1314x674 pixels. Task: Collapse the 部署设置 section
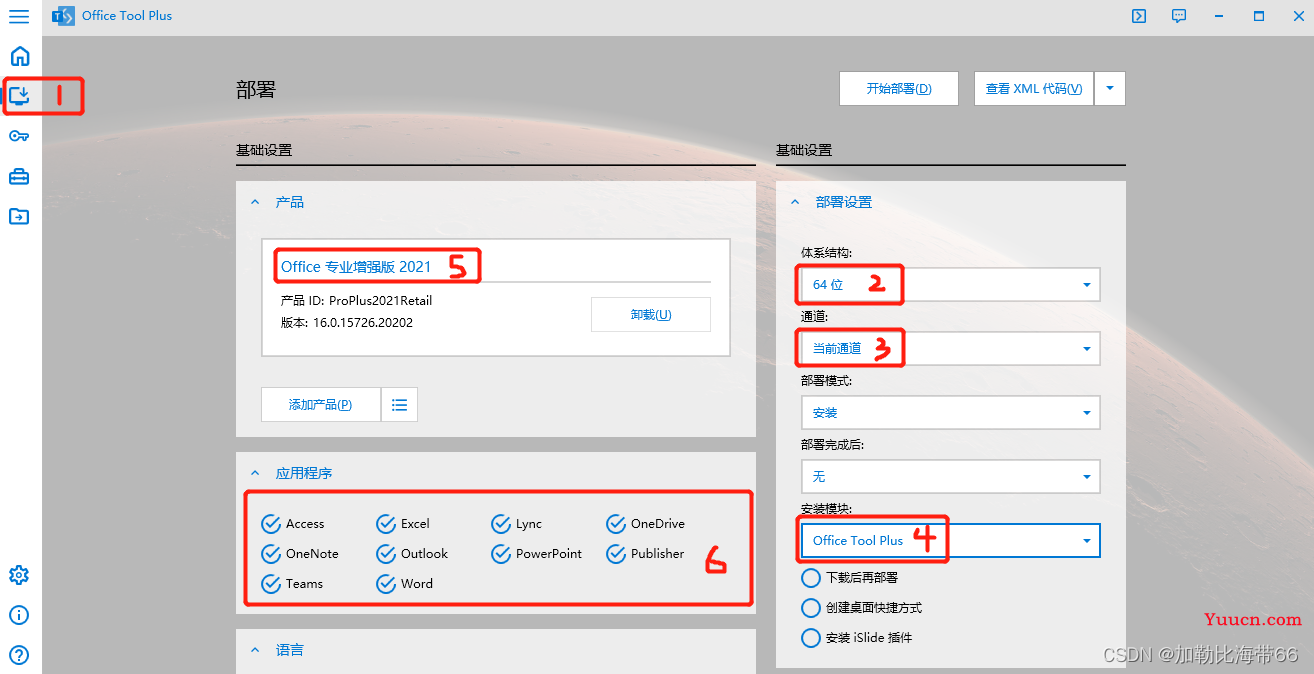[795, 202]
